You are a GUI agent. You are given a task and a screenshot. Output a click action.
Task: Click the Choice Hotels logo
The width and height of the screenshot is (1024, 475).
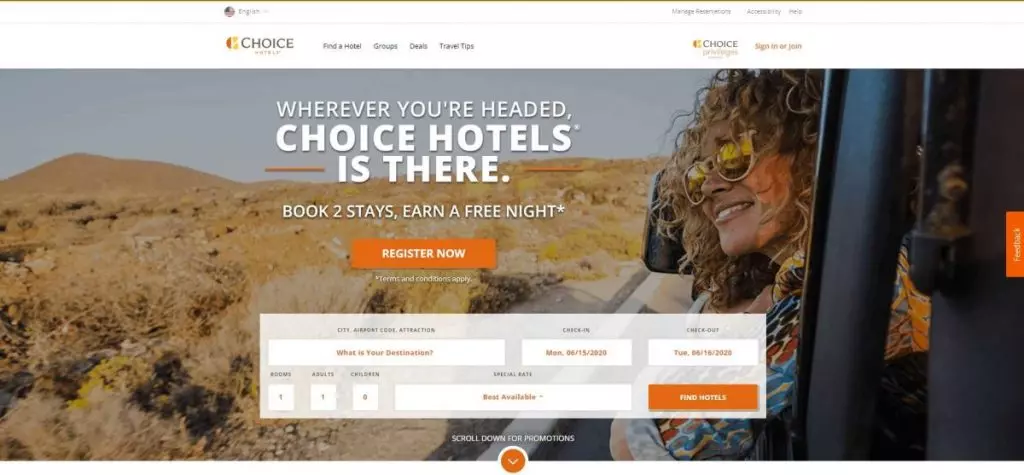[x=259, y=45]
